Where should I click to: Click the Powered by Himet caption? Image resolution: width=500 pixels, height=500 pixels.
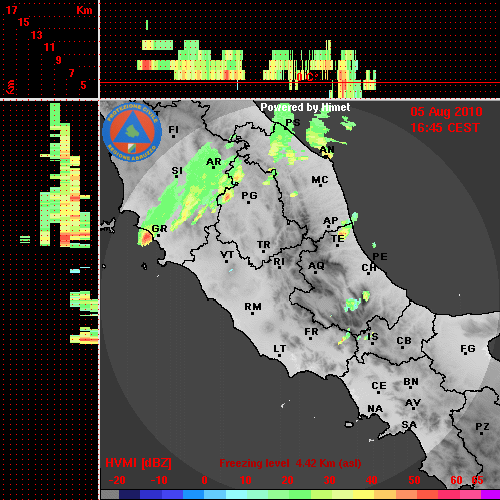(305, 107)
